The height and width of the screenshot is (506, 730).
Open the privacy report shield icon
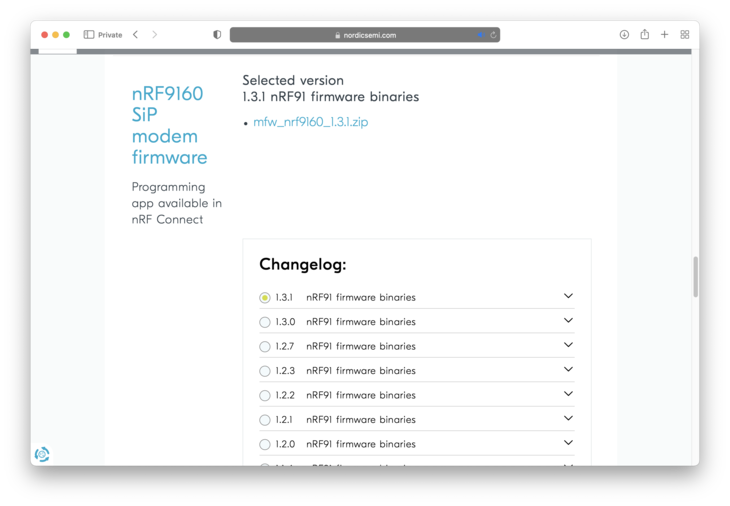pyautogui.click(x=217, y=34)
